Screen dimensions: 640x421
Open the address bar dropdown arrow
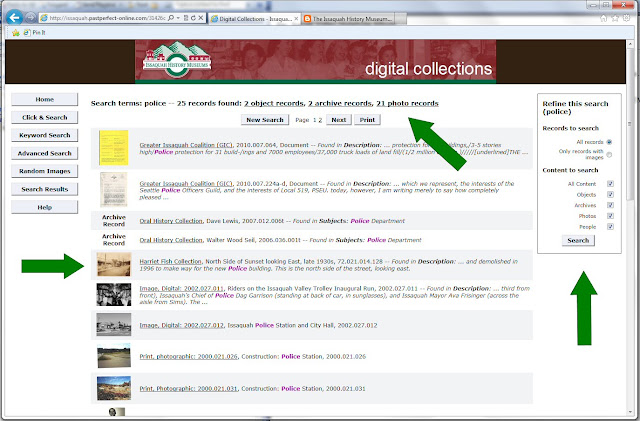pyautogui.click(x=178, y=18)
